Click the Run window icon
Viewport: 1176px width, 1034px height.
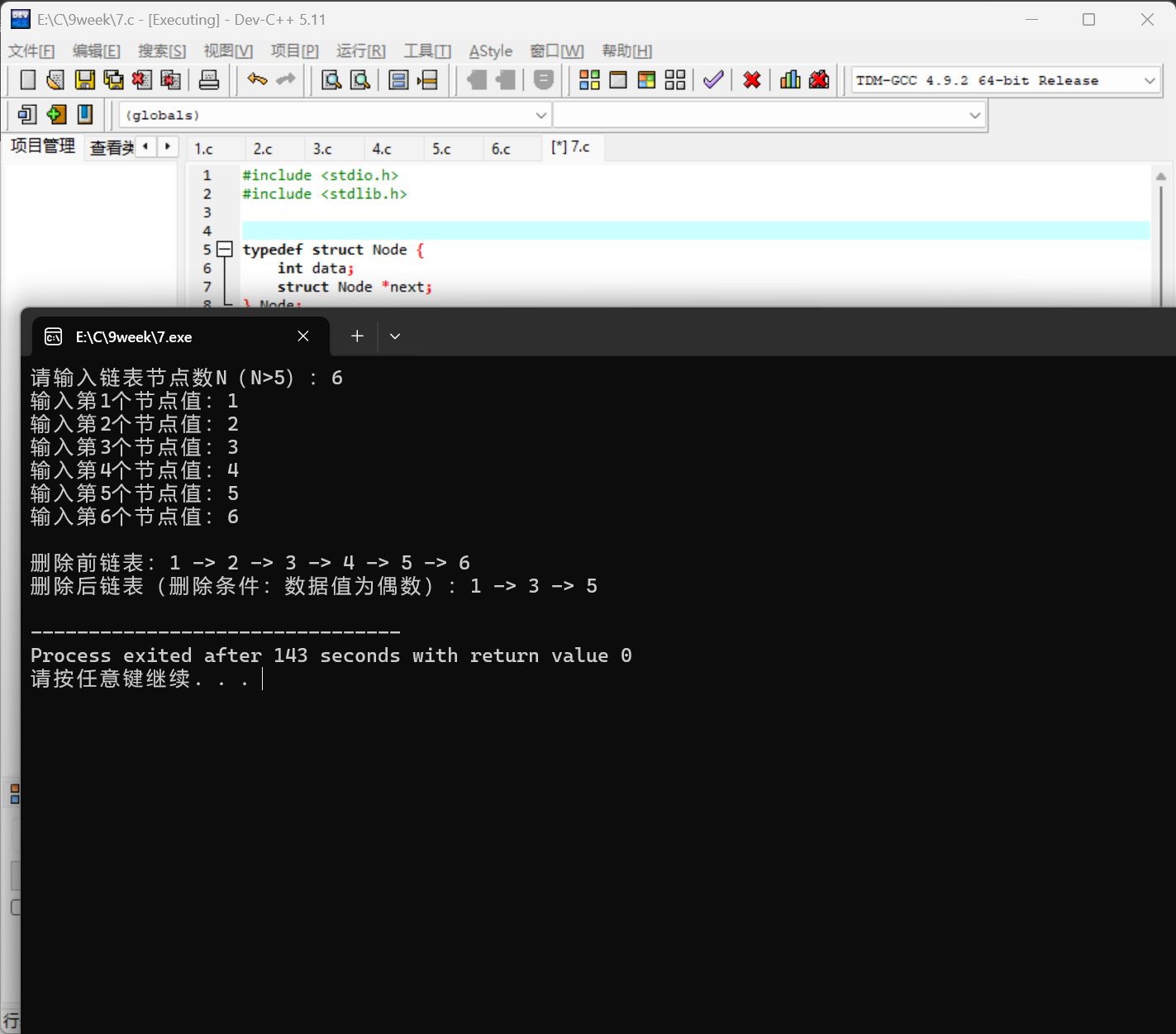(618, 80)
